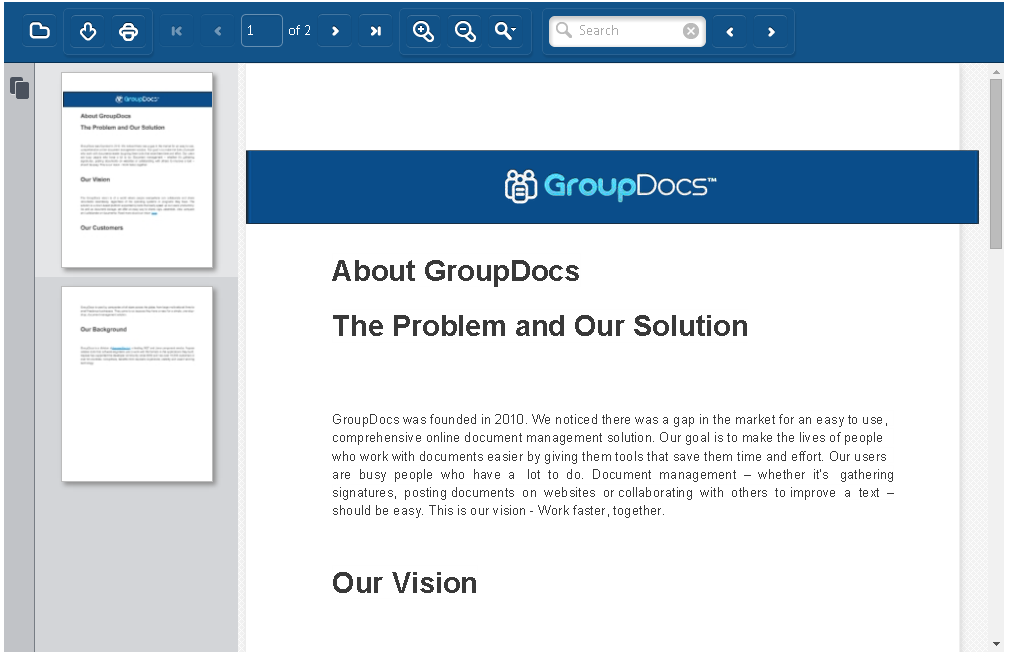This screenshot has width=1009, height=652.
Task: Click the GroupDocs logo banner
Action: tap(612, 187)
